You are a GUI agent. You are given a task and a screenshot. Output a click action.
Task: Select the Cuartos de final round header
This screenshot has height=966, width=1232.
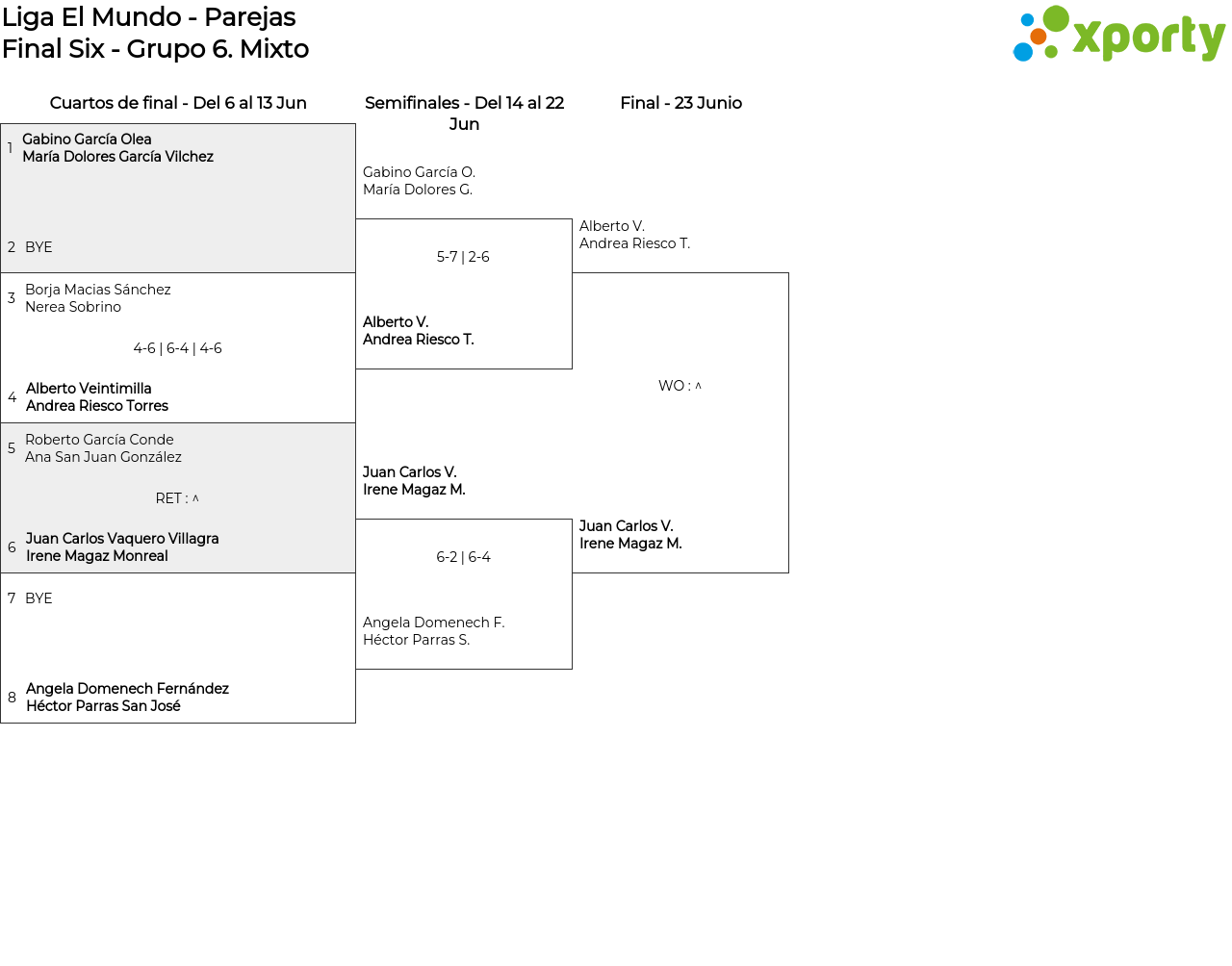178,103
